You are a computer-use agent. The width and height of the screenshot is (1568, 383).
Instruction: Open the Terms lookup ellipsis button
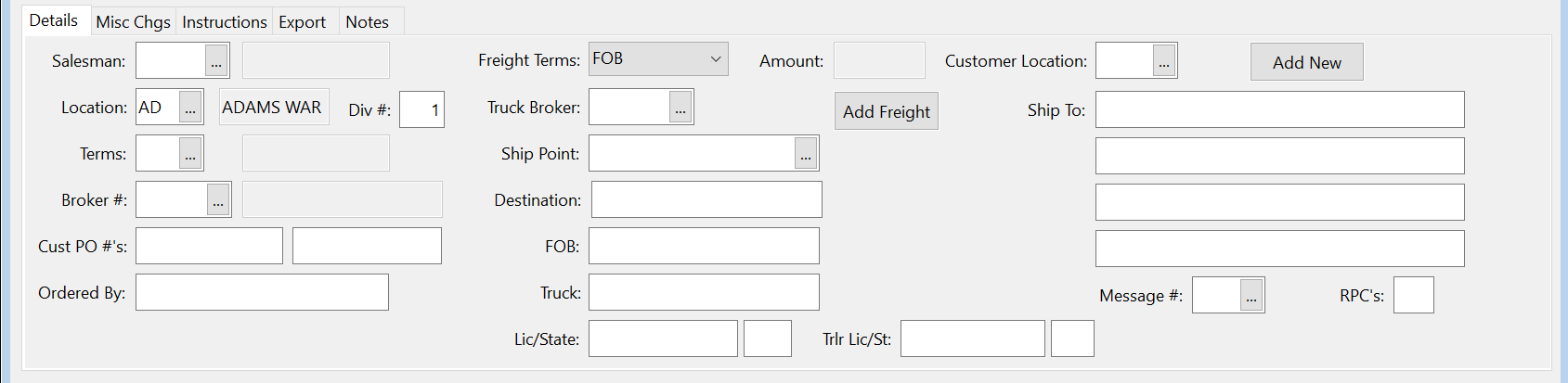190,154
